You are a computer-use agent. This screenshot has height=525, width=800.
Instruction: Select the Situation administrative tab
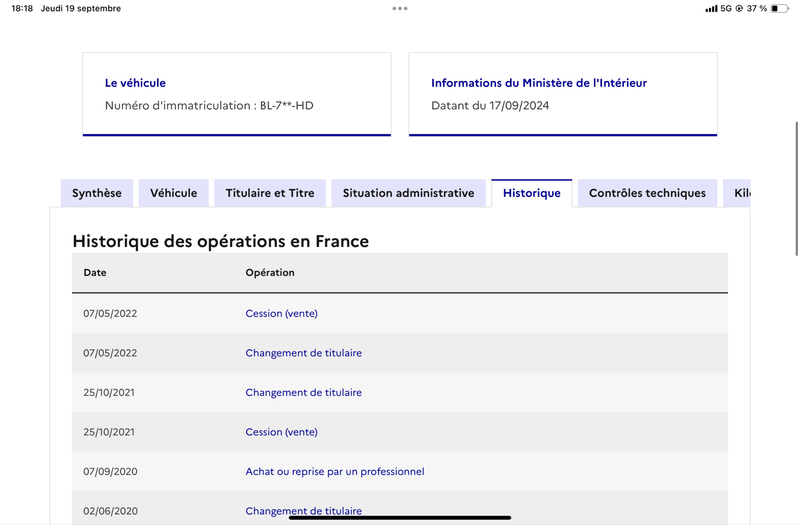click(408, 193)
